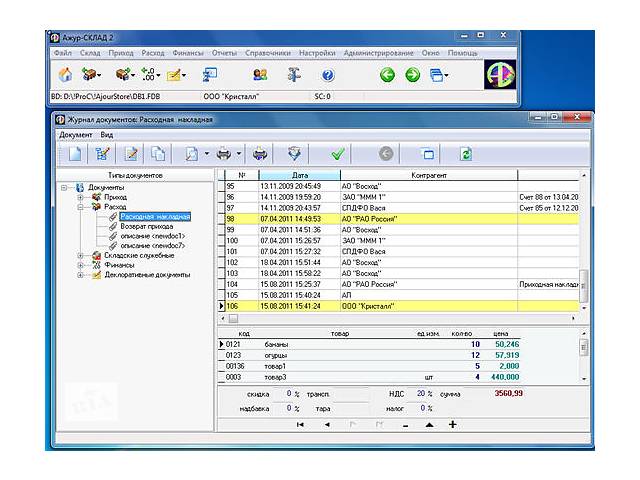Open help via blue question mark icon
The width and height of the screenshot is (640, 480).
tap(328, 75)
